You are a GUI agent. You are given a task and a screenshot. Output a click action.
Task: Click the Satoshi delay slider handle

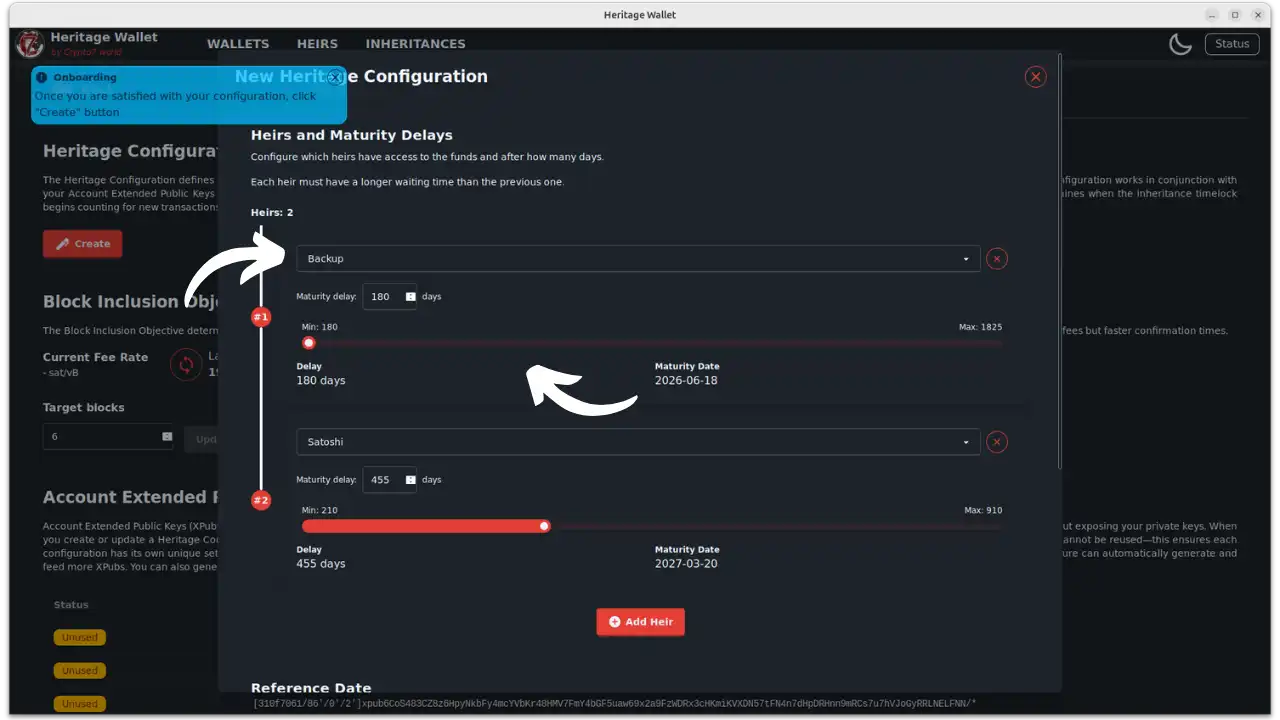pos(543,525)
